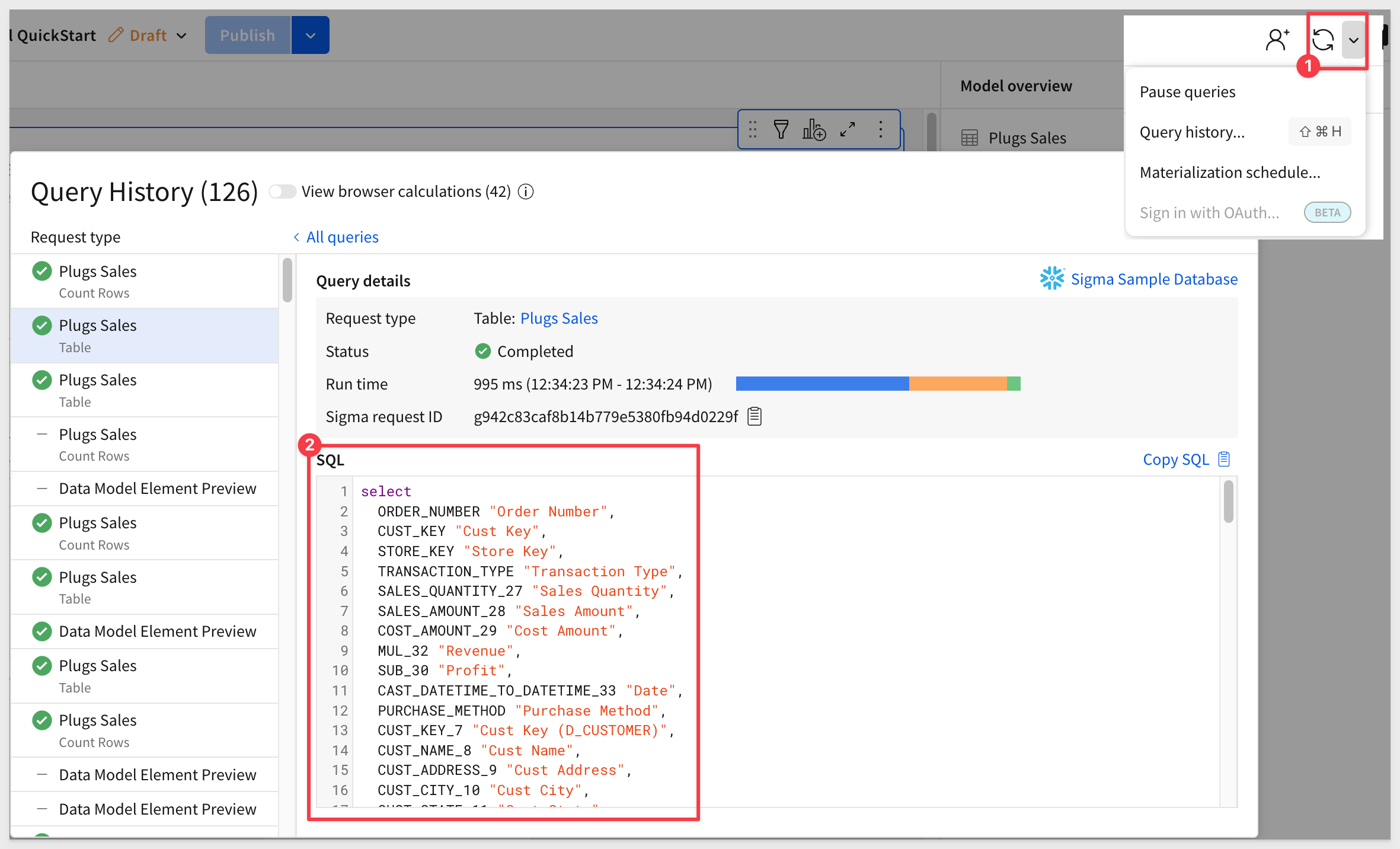Select Pause queries from the menu

(1245, 92)
